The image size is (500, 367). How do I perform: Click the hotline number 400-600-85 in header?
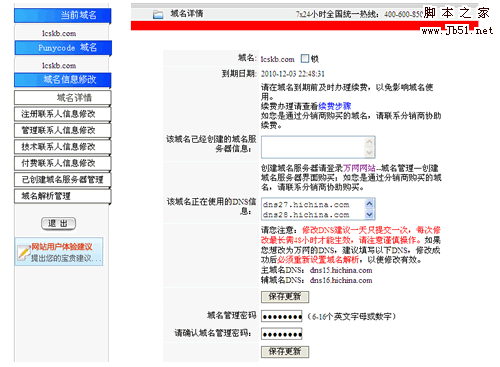tap(403, 14)
